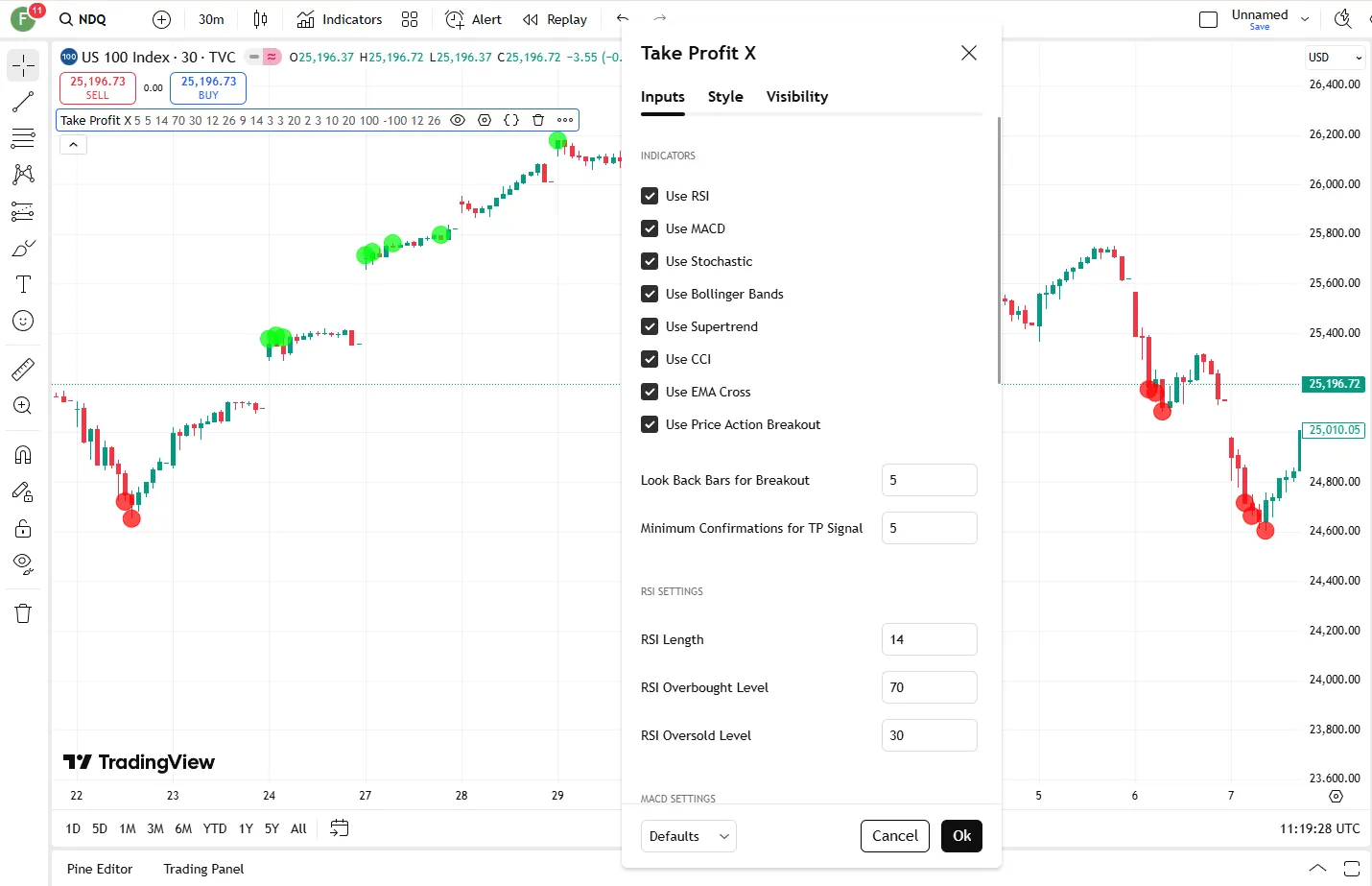Open the Defaults dropdown

click(x=688, y=836)
